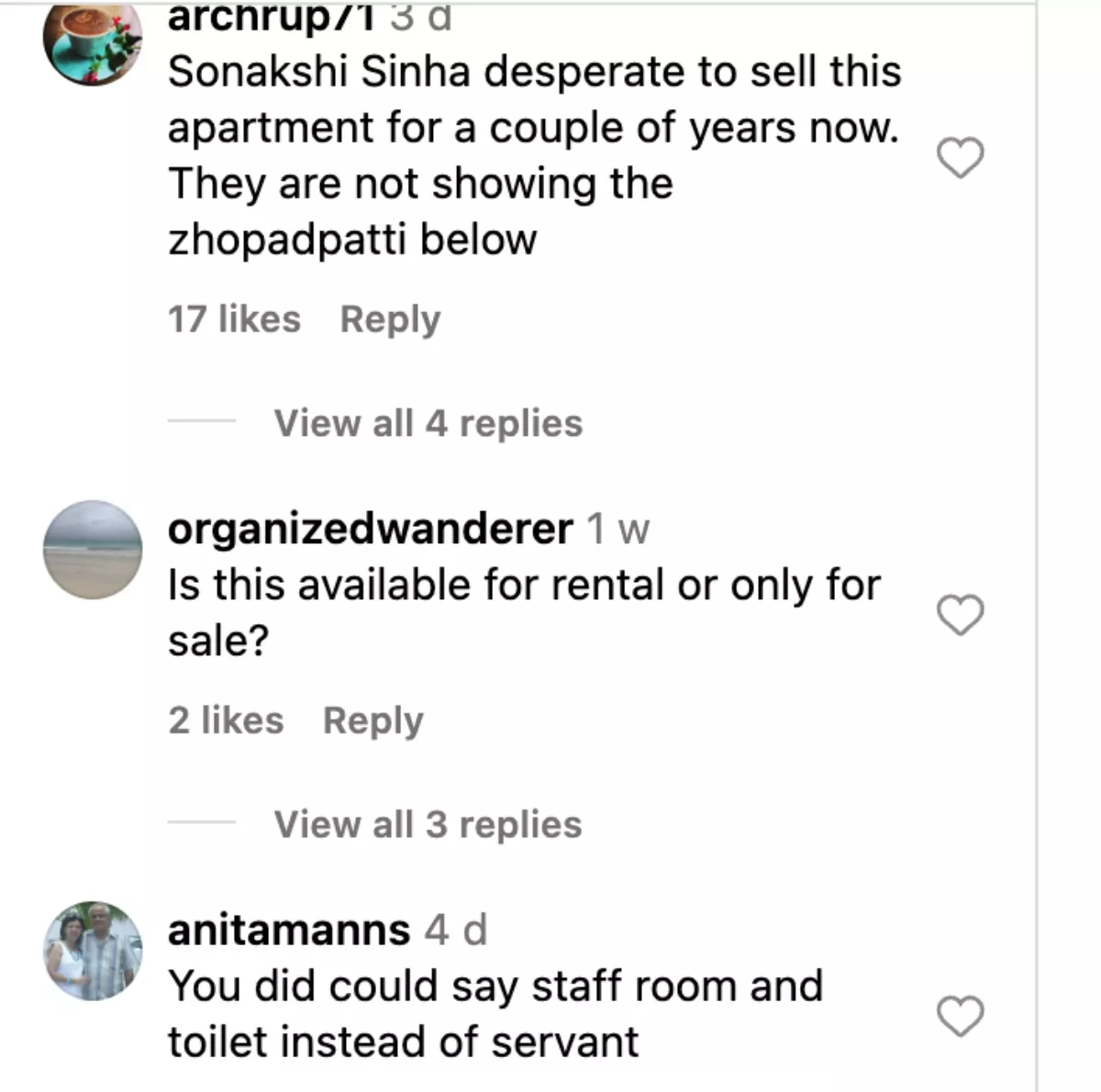Click the 4 d timestamp next to anitamanns
This screenshot has width=1101, height=1092.
click(x=455, y=930)
